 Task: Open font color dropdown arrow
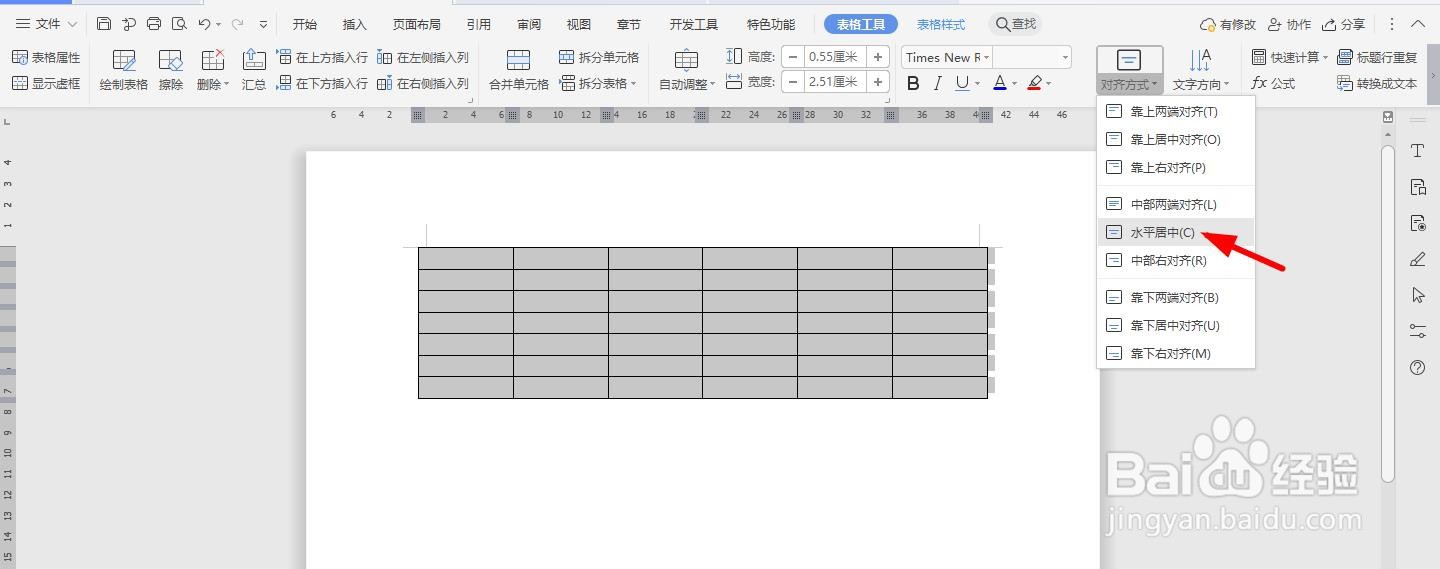(x=1014, y=83)
